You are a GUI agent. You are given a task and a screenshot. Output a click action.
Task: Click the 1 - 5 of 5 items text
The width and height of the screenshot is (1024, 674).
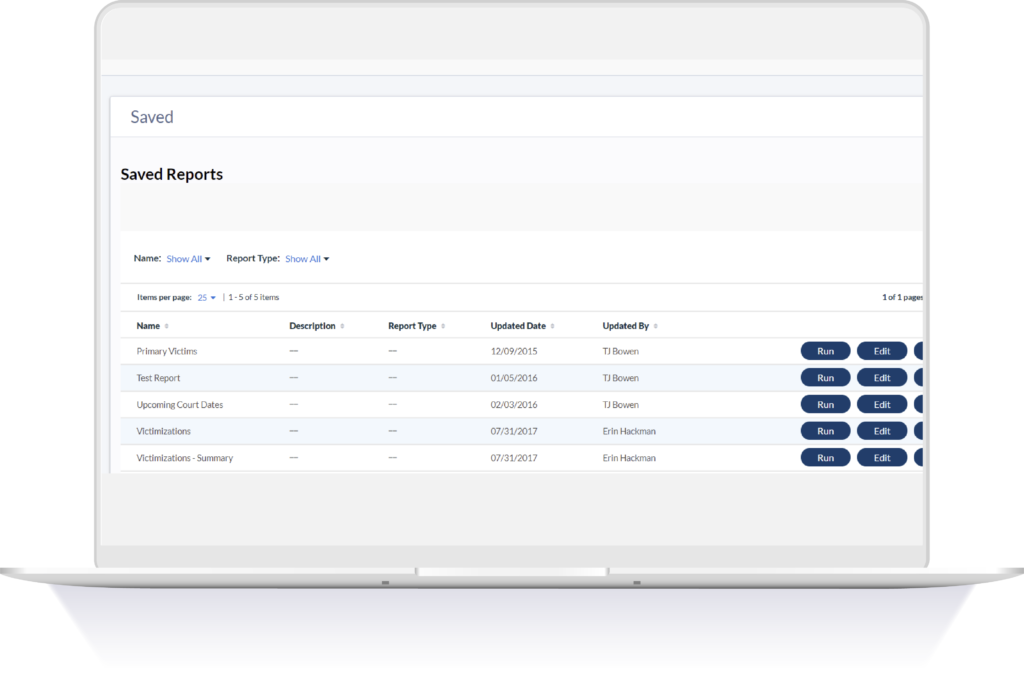[x=253, y=298]
